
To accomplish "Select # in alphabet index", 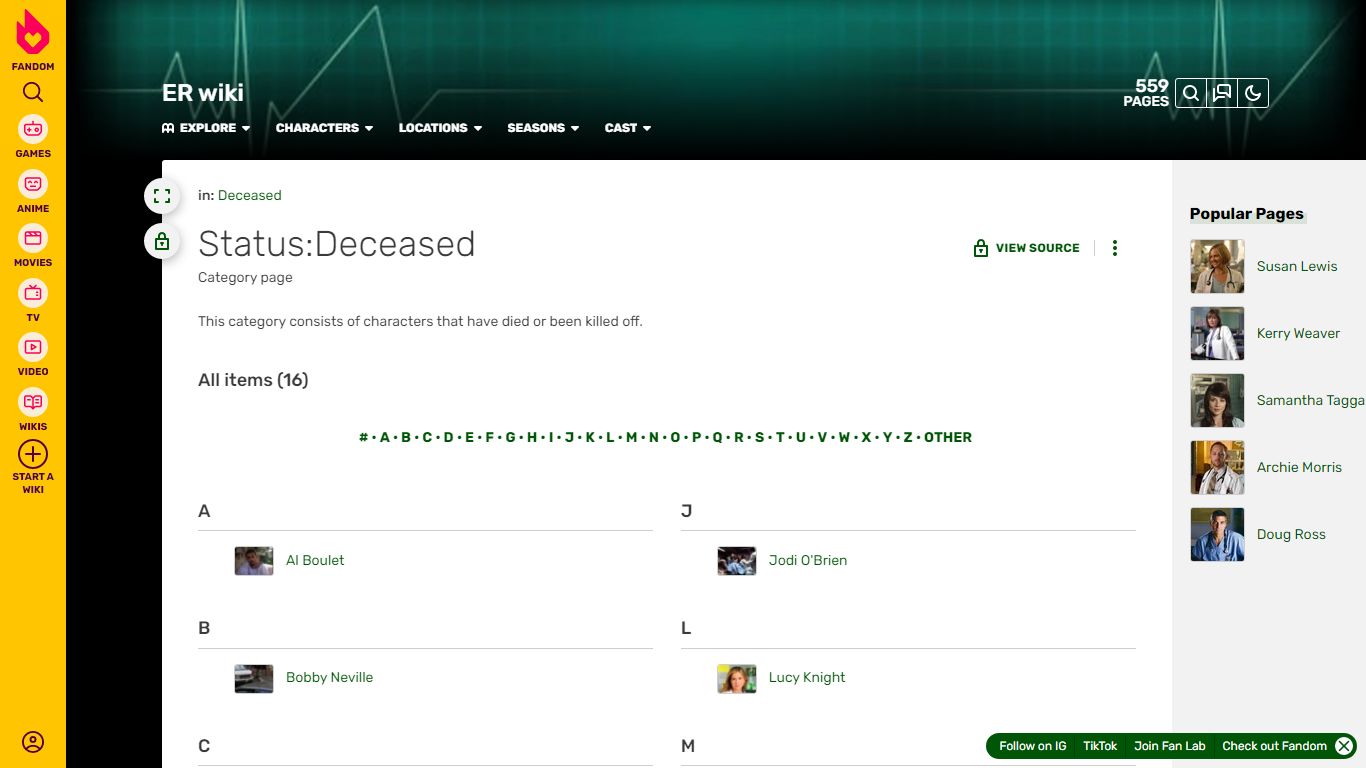I will point(364,437).
